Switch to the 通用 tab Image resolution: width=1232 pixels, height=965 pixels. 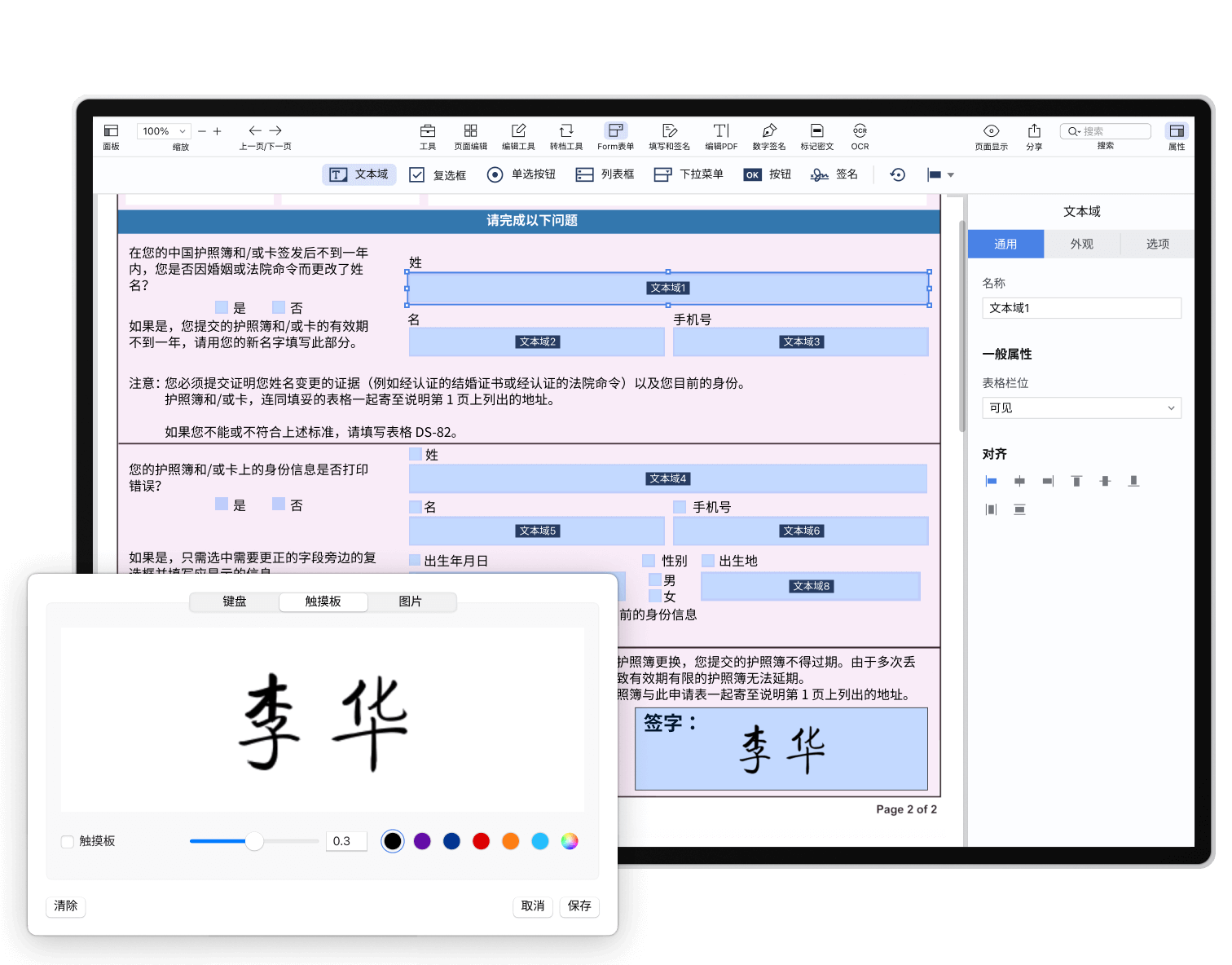click(x=1005, y=244)
